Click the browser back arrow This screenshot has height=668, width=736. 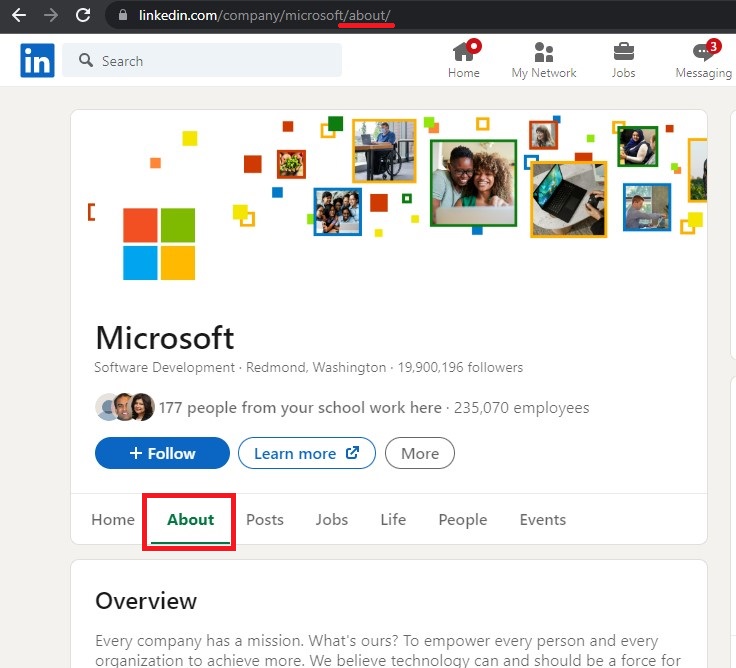click(x=18, y=15)
